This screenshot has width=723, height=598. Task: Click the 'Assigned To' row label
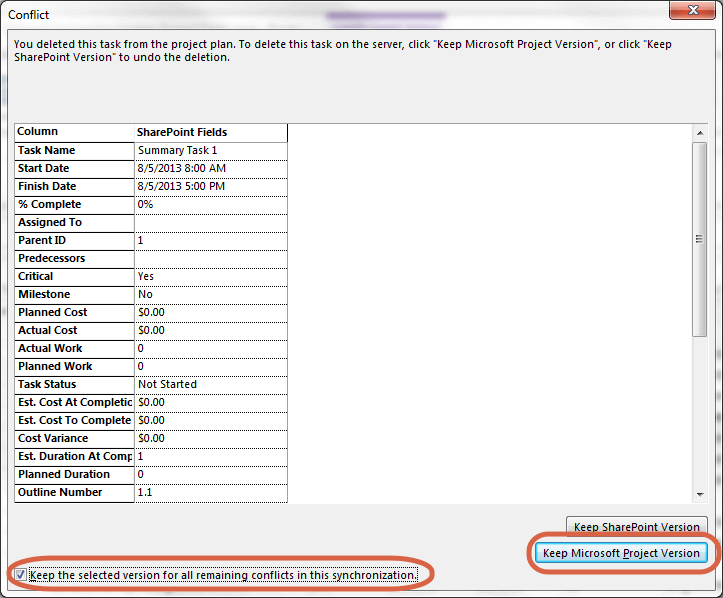click(x=50, y=222)
